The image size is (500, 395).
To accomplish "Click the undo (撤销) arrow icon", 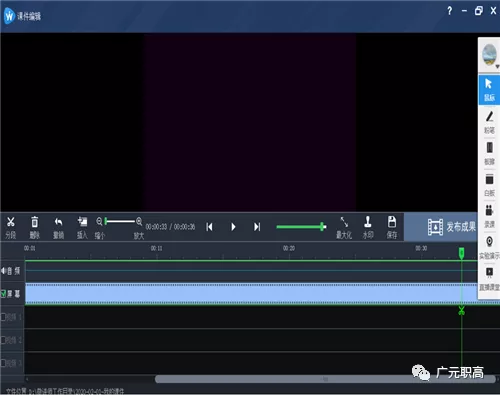I will [59, 227].
